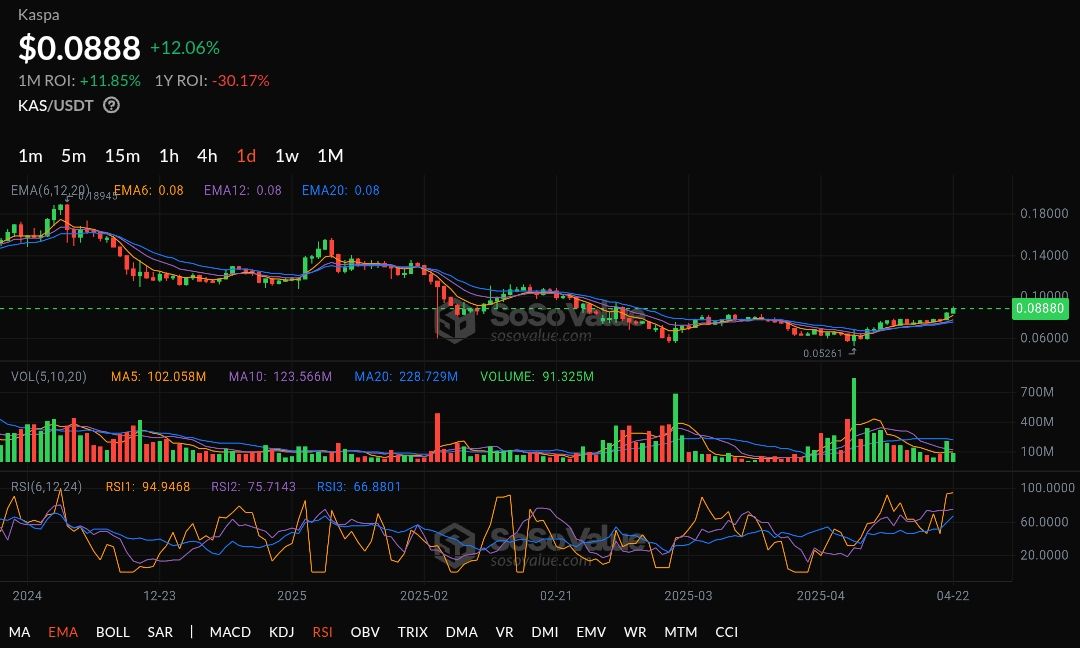Show the EMV indicator panel
1080x648 pixels.
pos(591,632)
